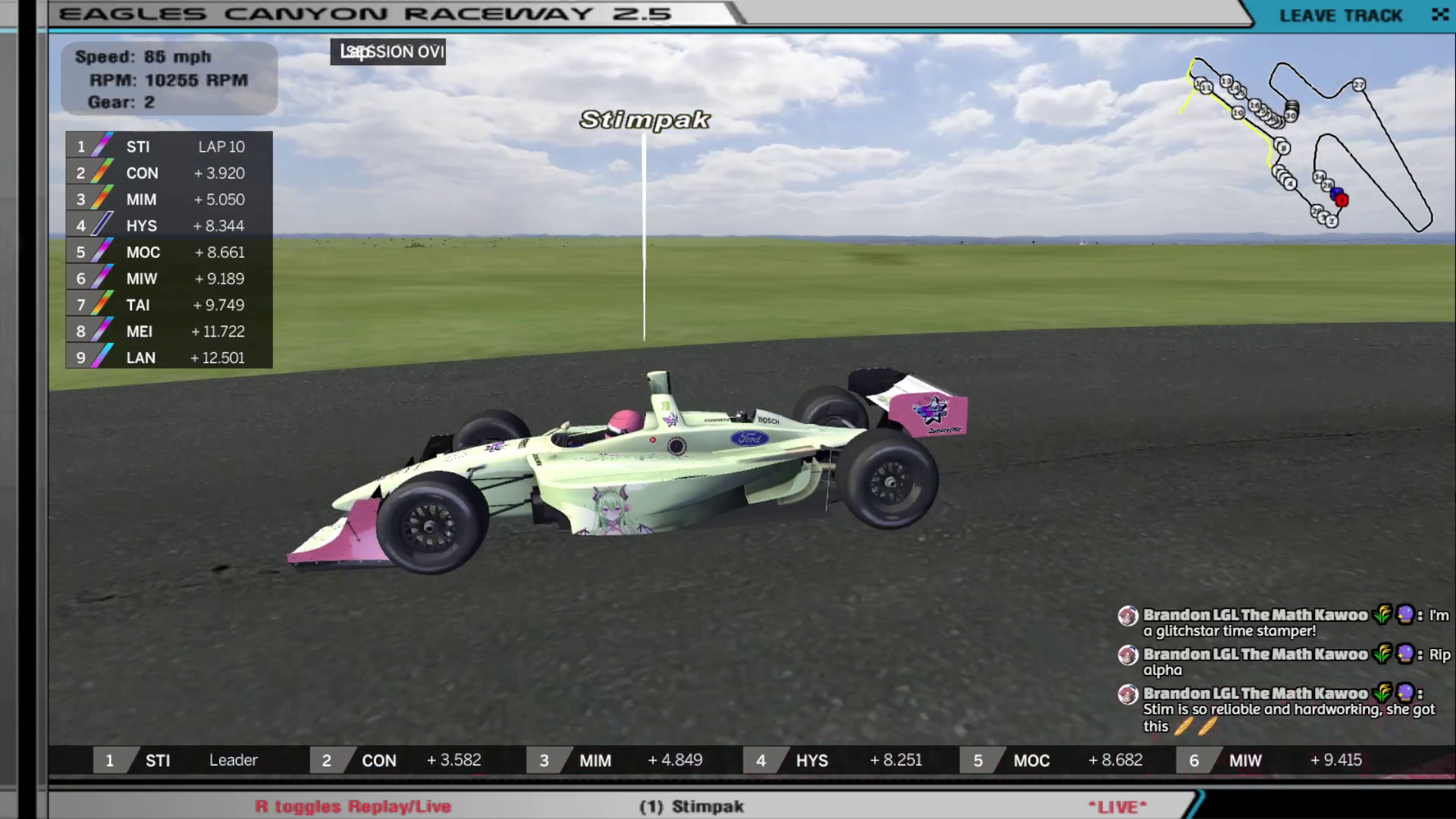Select LAN +12.501 standings row
The width and height of the screenshot is (1456, 819).
tap(169, 357)
